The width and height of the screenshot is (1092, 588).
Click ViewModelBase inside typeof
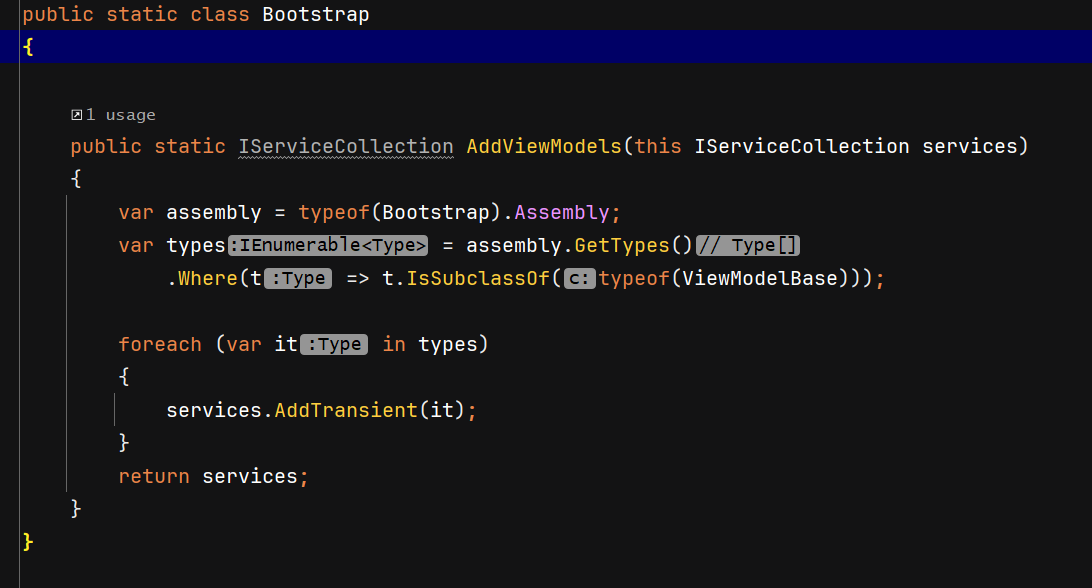pos(760,279)
